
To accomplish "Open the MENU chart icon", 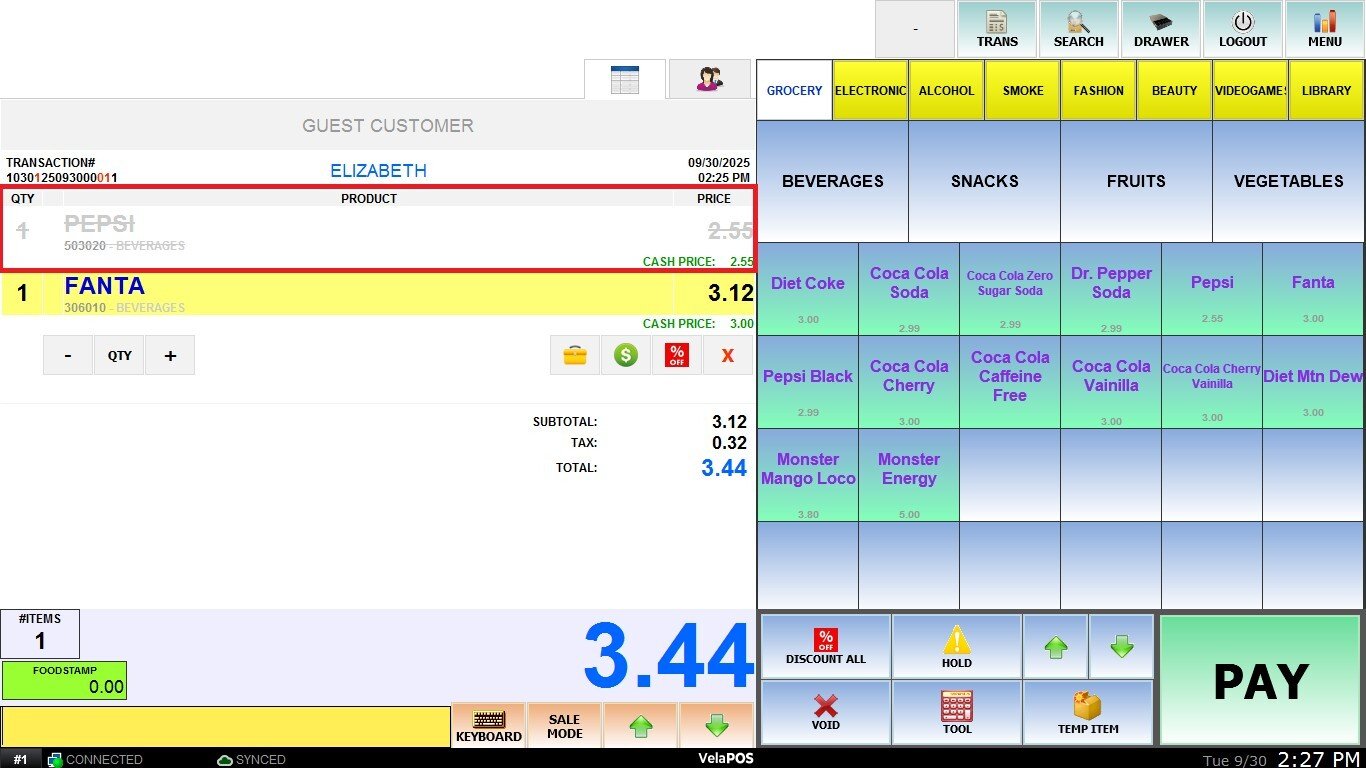I will [1324, 29].
